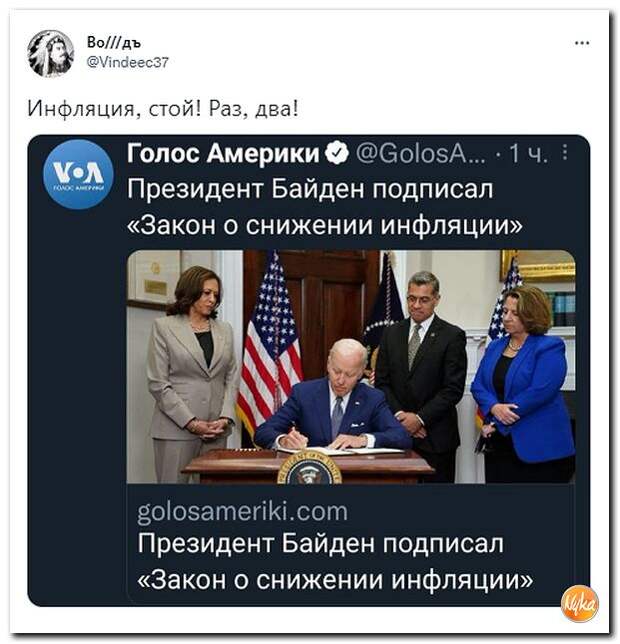
Task: Click the golosameriki.com domain link
Action: pyautogui.click(x=242, y=511)
